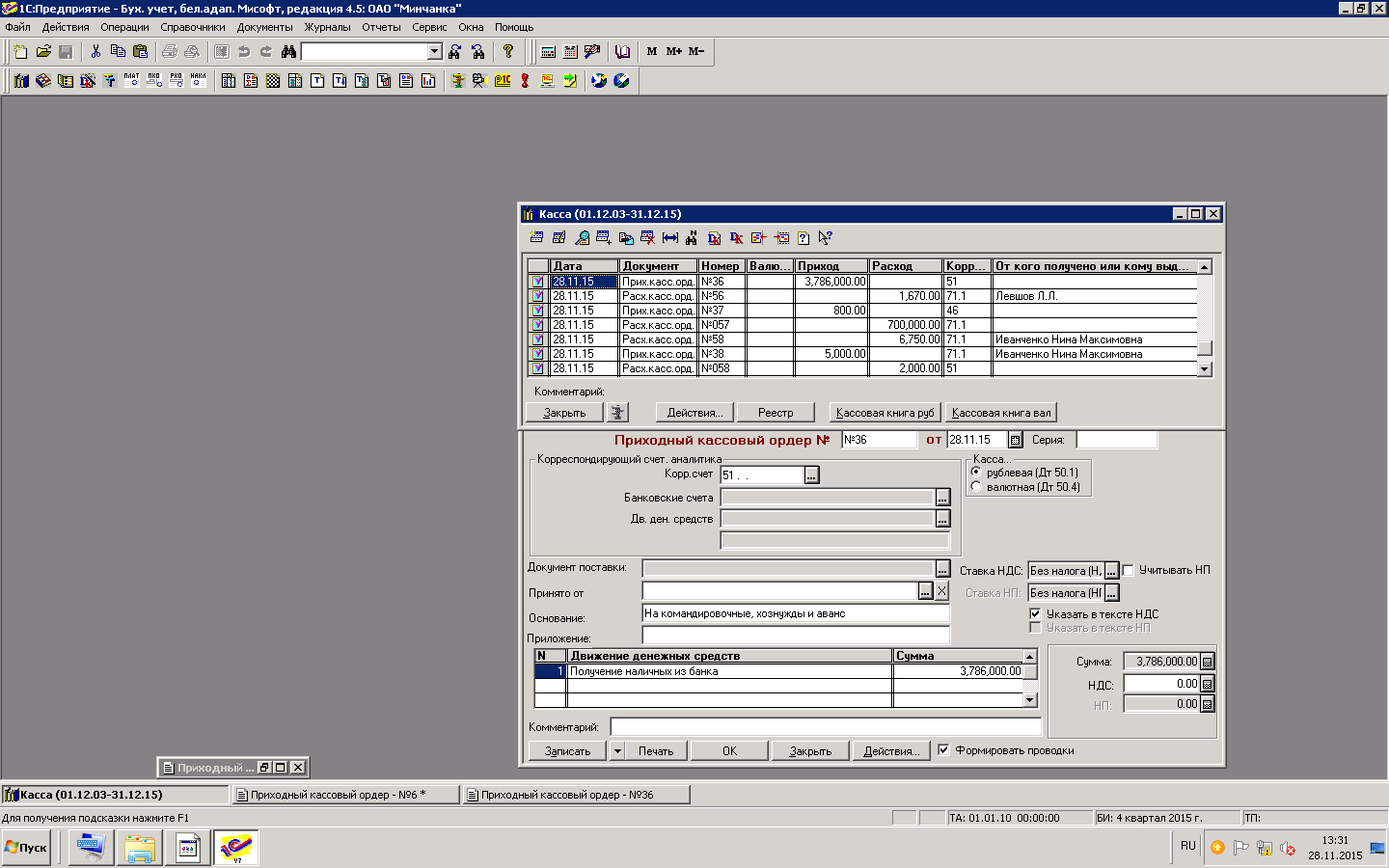Click the calendar icon next to date 28.11.15
Image resolution: width=1389 pixels, height=868 pixels.
click(x=1015, y=440)
